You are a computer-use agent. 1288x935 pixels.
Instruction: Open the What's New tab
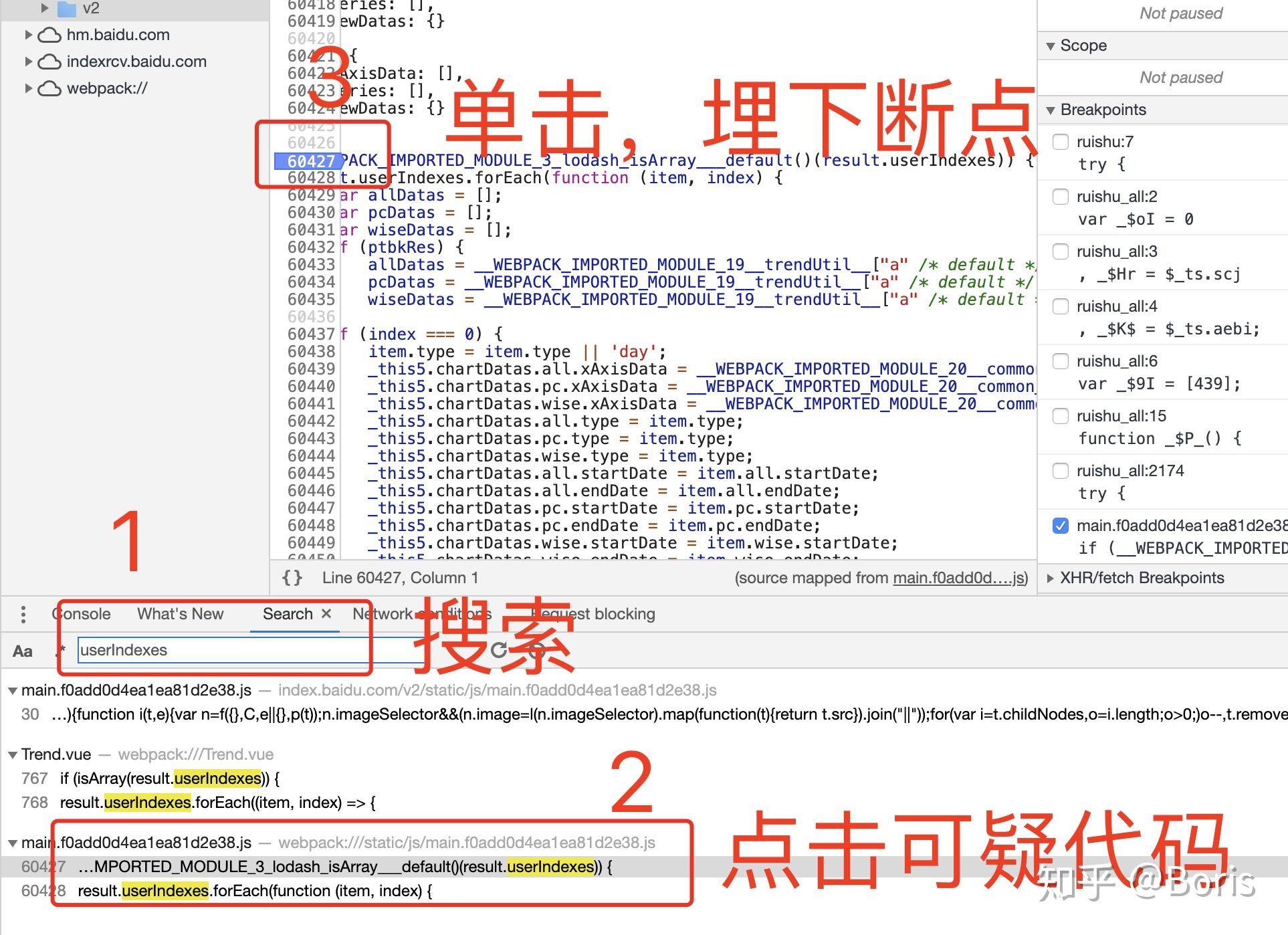tap(180, 613)
